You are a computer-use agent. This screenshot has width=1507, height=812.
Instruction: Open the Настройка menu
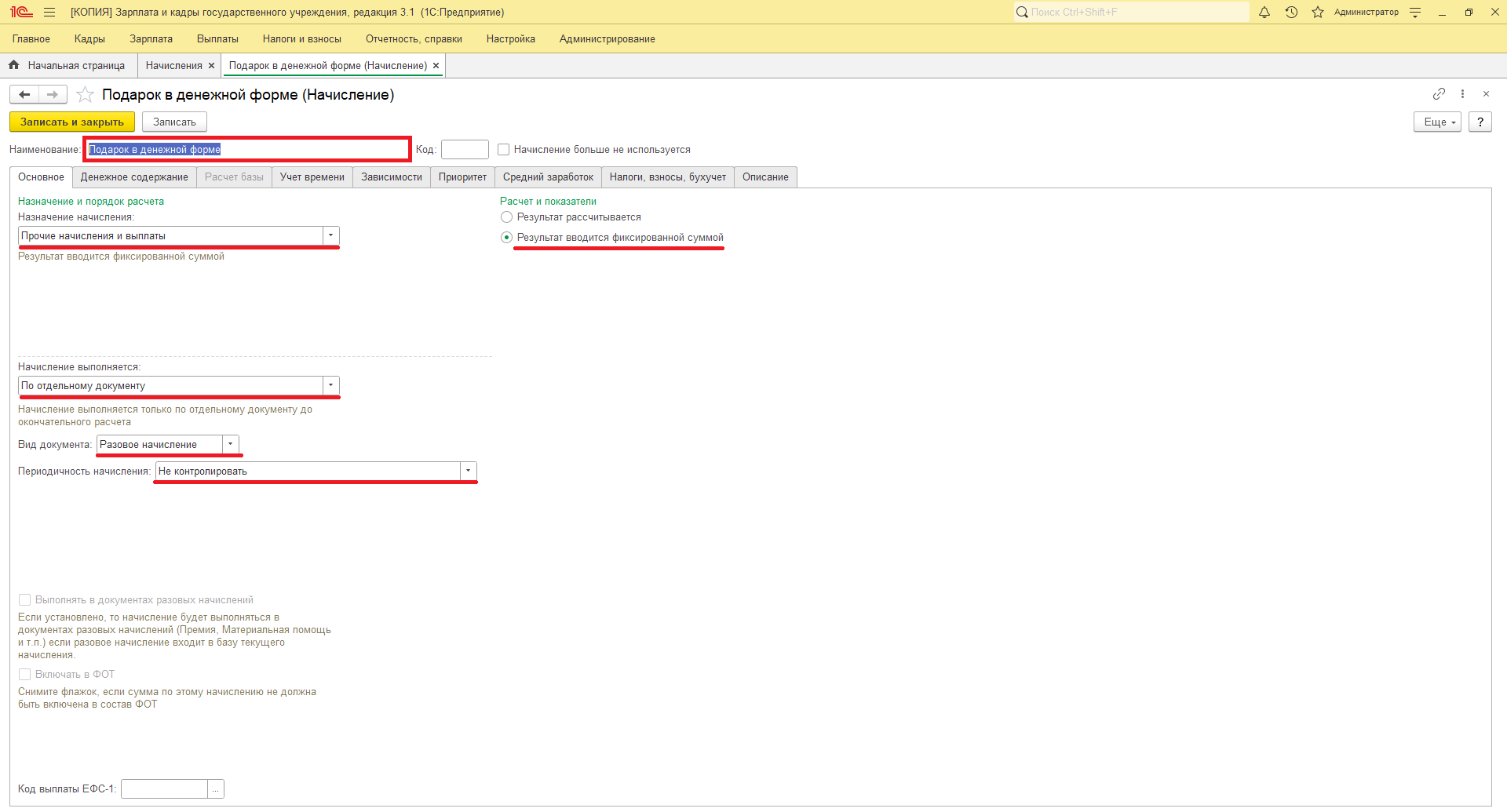511,39
